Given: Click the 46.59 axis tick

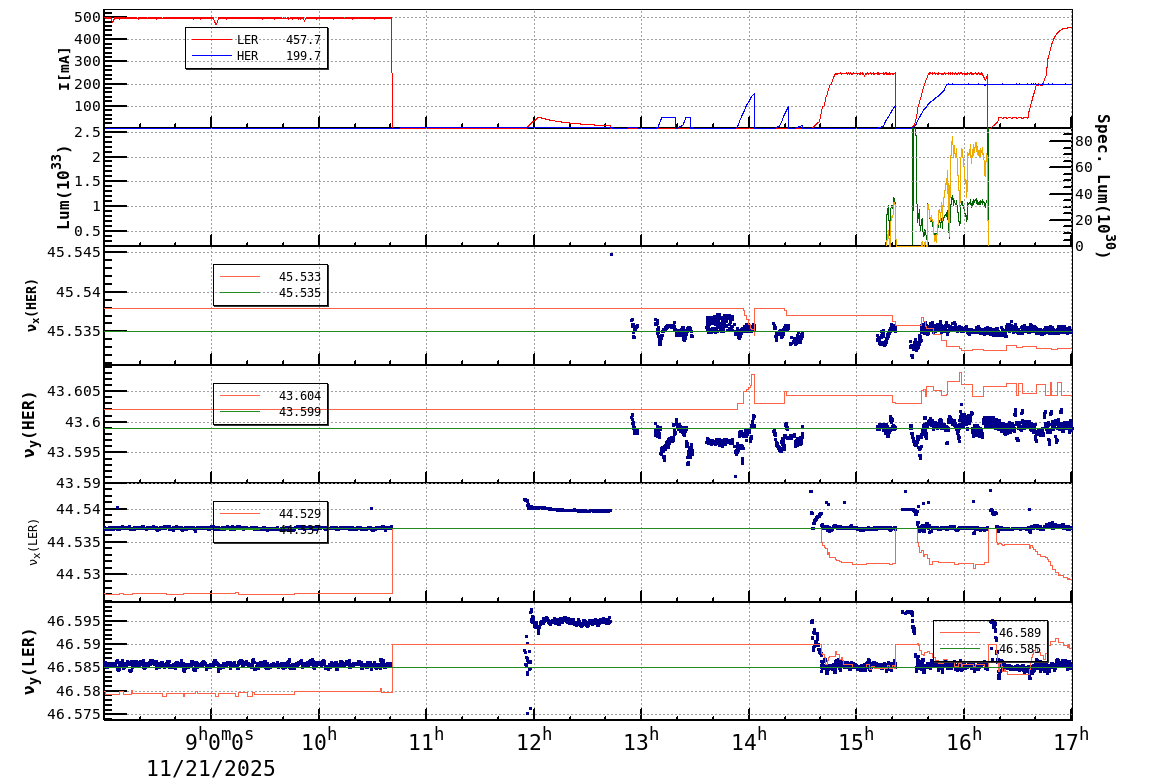Looking at the screenshot, I should 79,644.
